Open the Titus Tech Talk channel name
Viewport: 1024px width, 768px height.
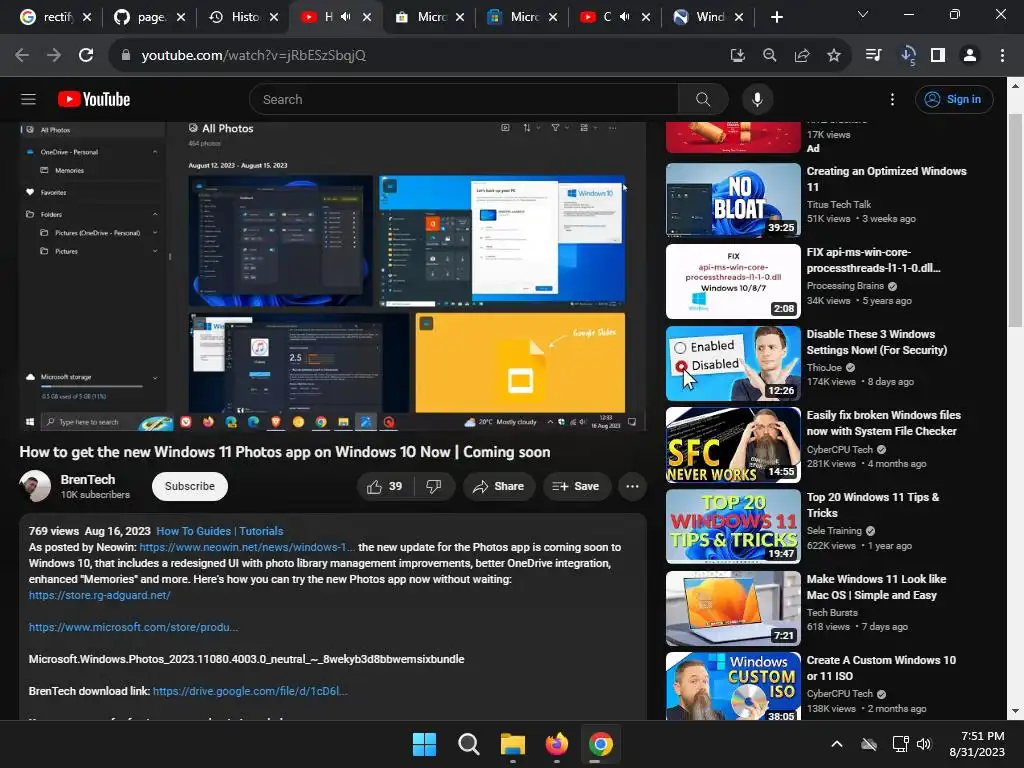pos(839,204)
